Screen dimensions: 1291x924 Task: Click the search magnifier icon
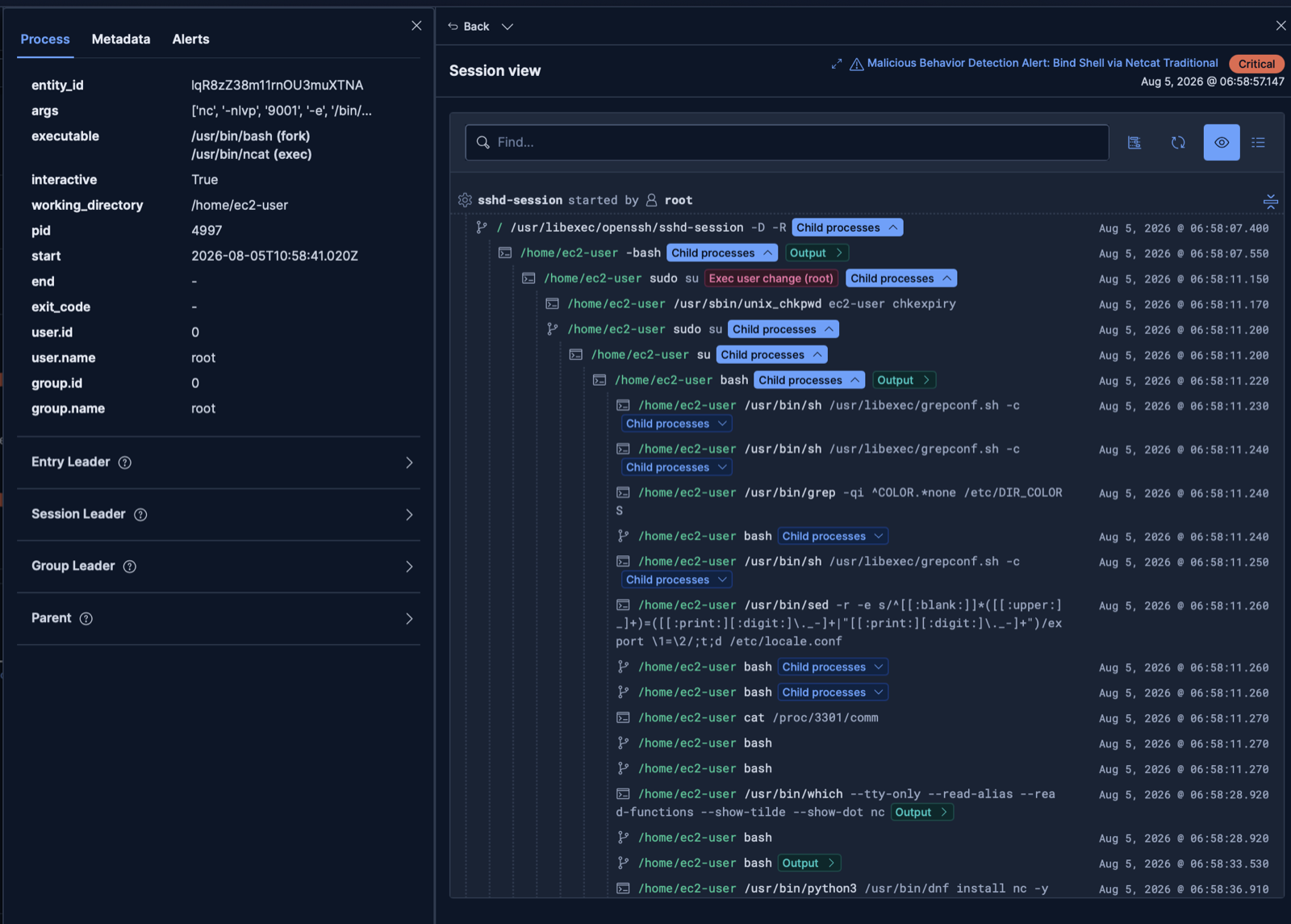[483, 142]
